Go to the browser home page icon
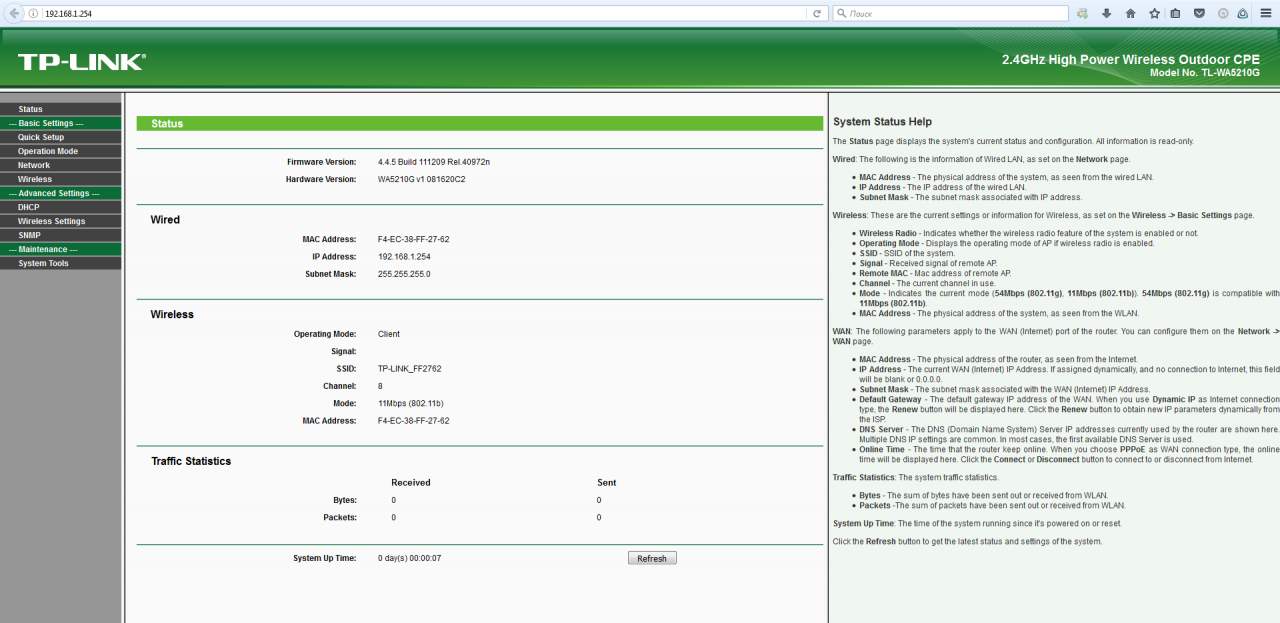Screen dimensions: 1280x623 (x=1130, y=13)
